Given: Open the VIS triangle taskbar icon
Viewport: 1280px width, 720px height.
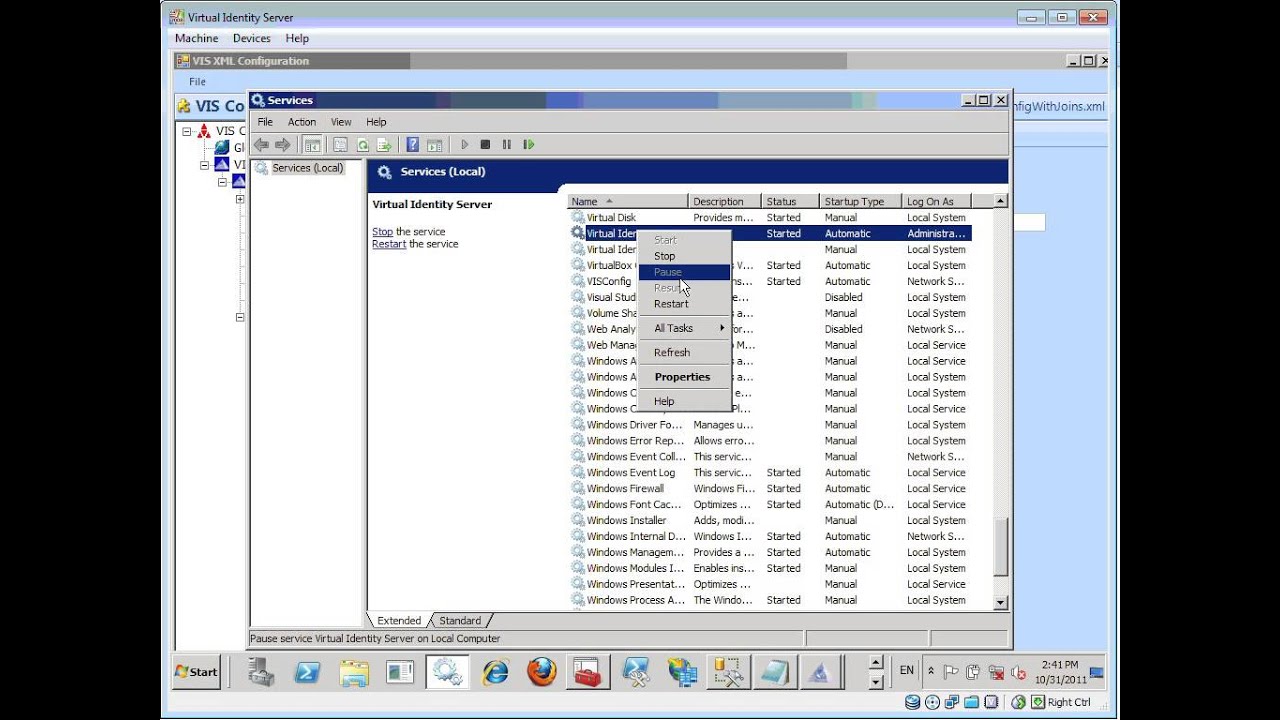Looking at the screenshot, I should pos(819,672).
